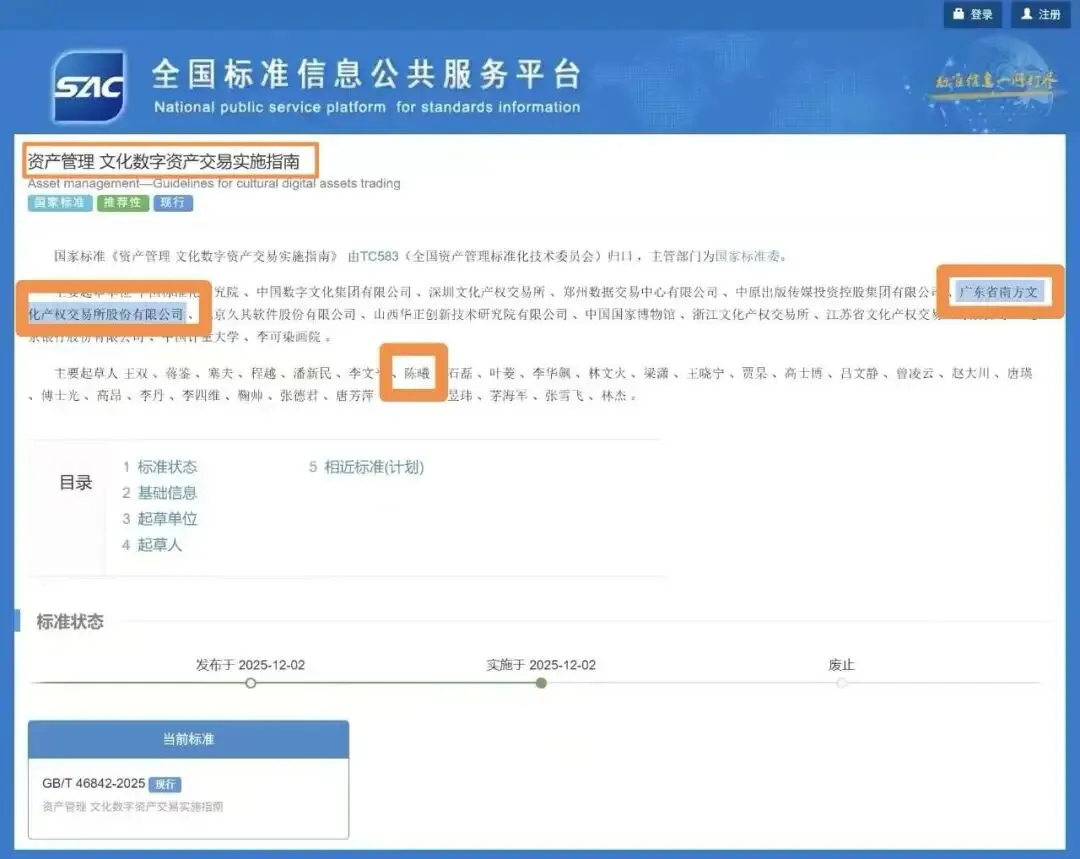Viewport: 1080px width, 859px height.
Task: Click the 现行 tag under the title
Action: (173, 203)
